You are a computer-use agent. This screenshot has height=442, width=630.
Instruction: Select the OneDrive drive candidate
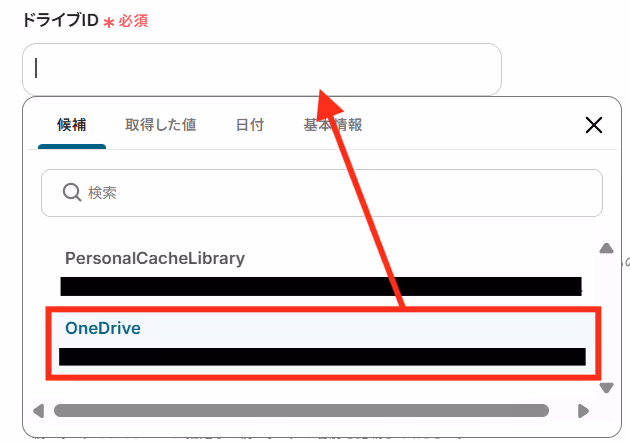click(x=323, y=344)
